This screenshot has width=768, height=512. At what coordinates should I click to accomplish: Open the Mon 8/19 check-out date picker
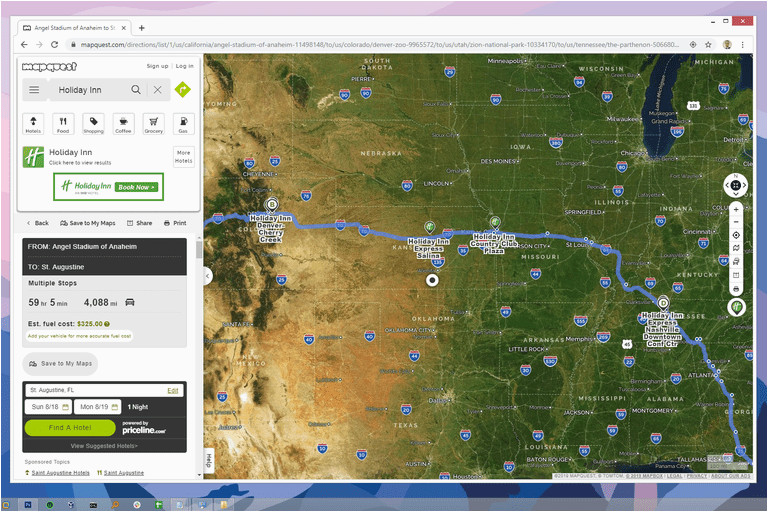(x=97, y=407)
